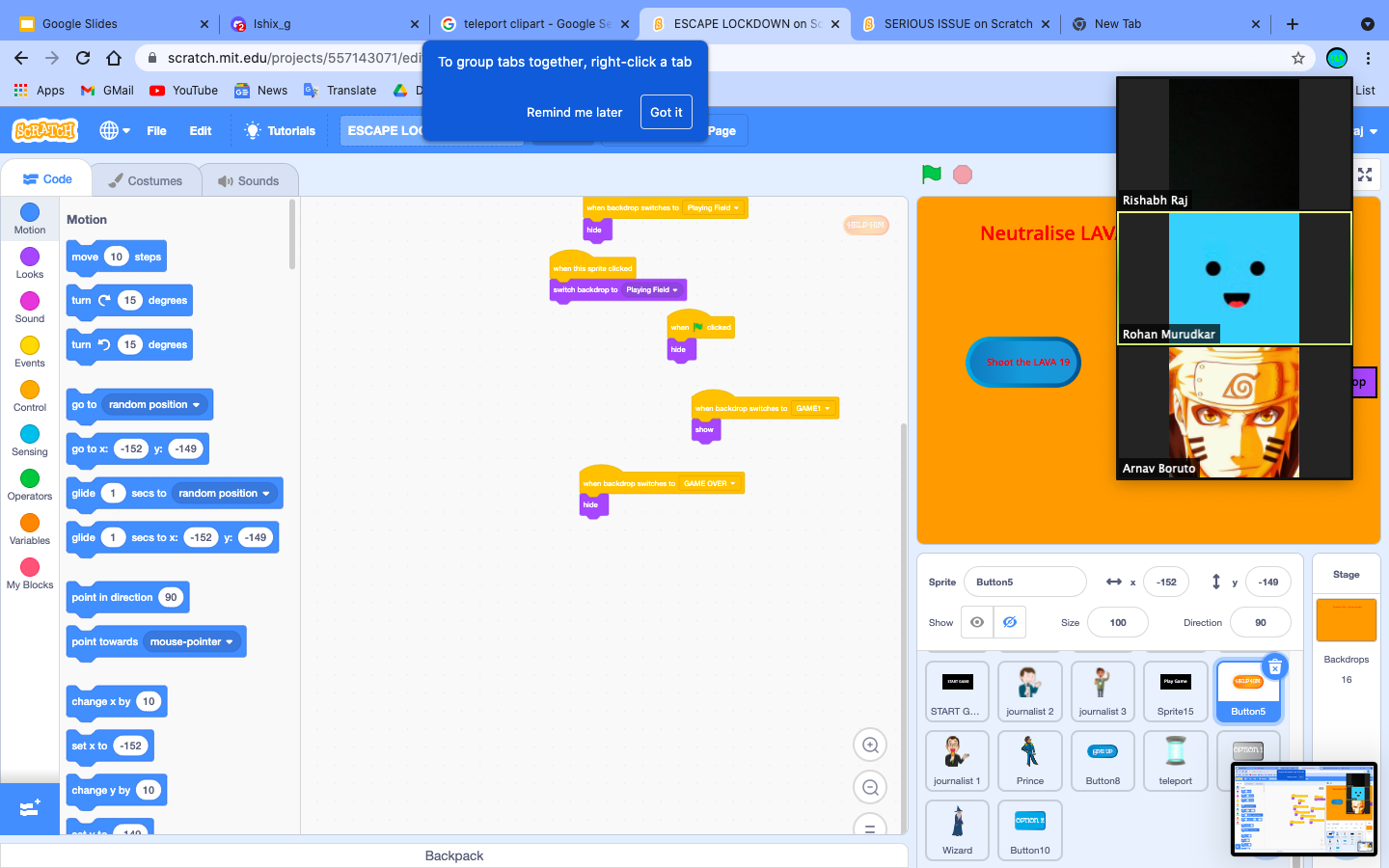Select the Looks block category
1389x868 pixels.
pos(30,263)
